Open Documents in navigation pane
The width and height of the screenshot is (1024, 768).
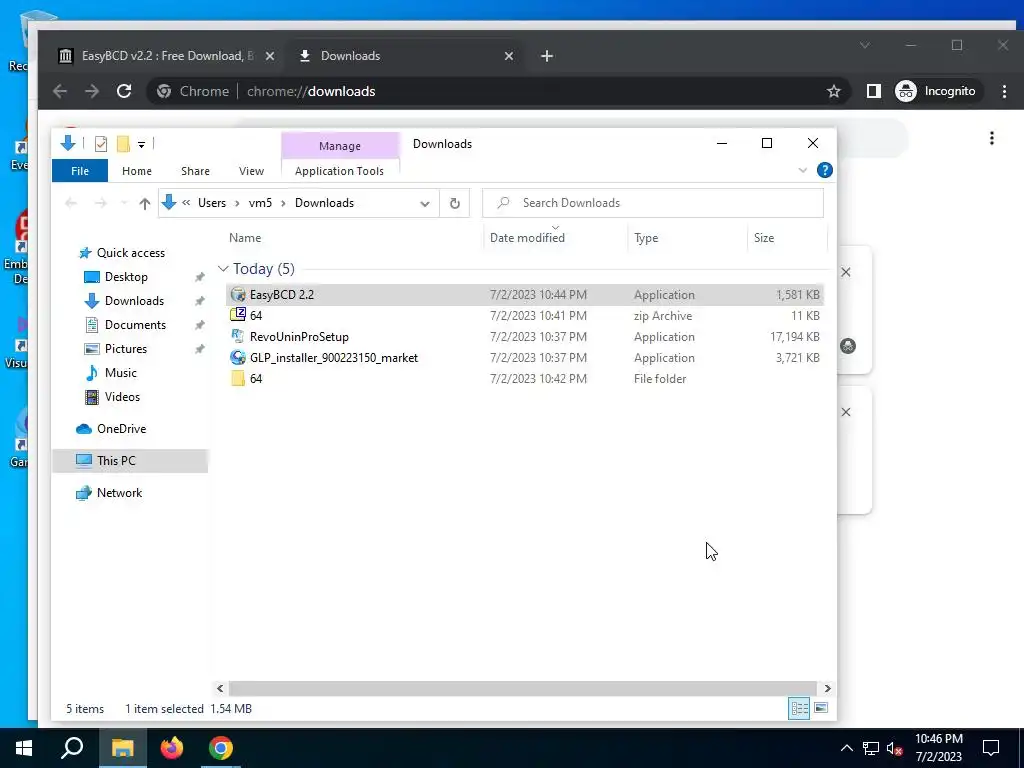click(135, 325)
